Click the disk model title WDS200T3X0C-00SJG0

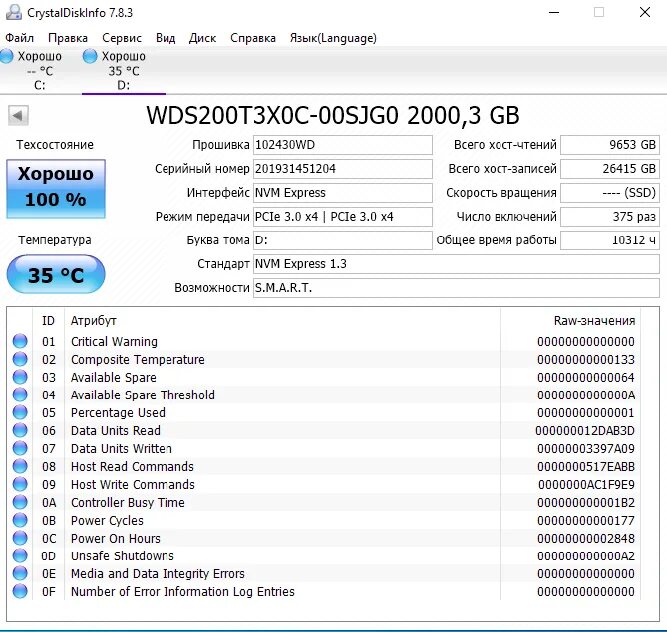click(x=273, y=115)
